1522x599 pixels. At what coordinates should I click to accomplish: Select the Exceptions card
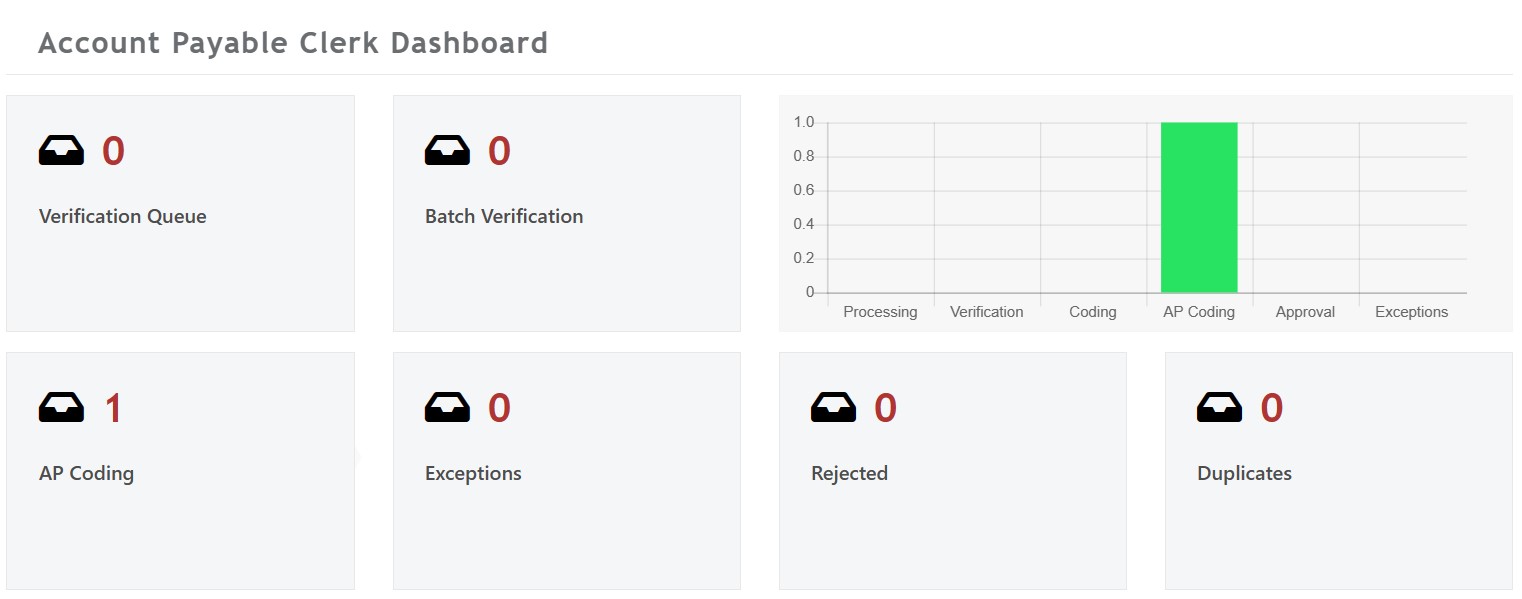(x=566, y=470)
